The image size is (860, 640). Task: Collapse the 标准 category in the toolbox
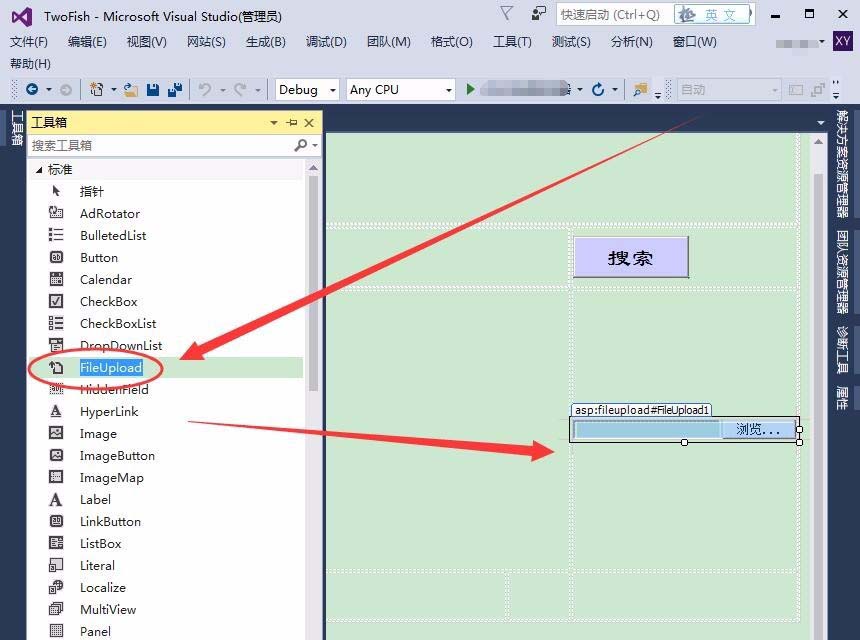[x=40, y=169]
